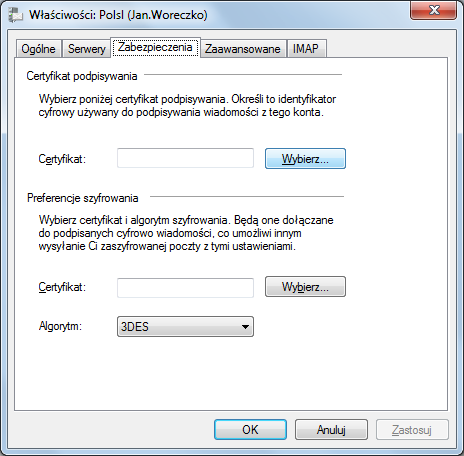Click the account icon in title bar
This screenshot has width=464, height=456.
click(15, 15)
